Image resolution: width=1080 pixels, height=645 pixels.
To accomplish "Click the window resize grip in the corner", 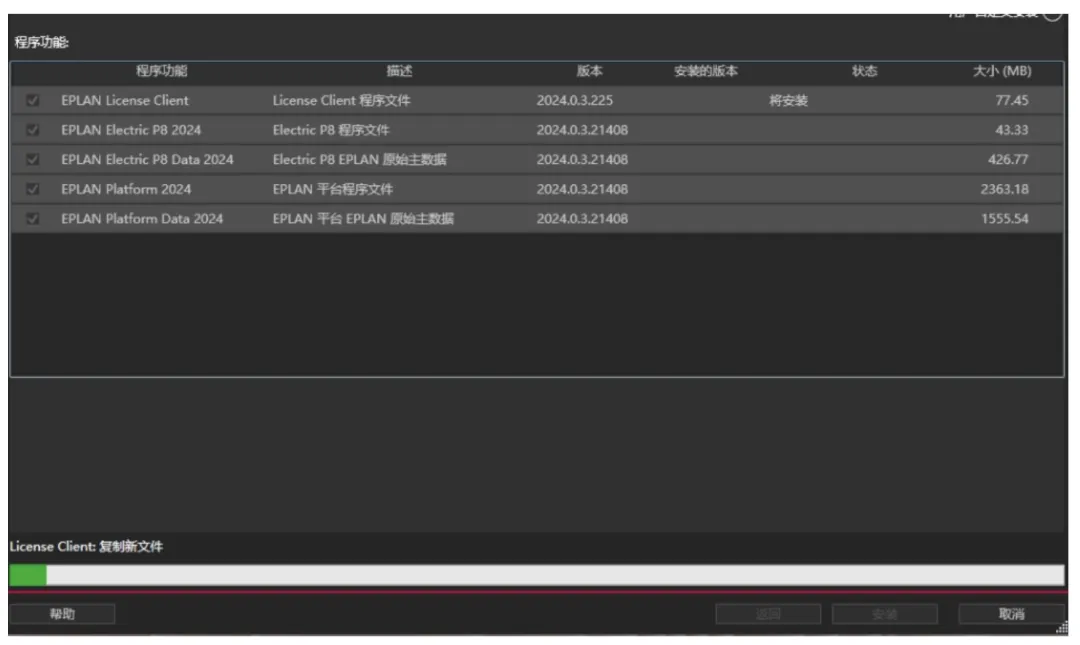I will click(x=1061, y=628).
